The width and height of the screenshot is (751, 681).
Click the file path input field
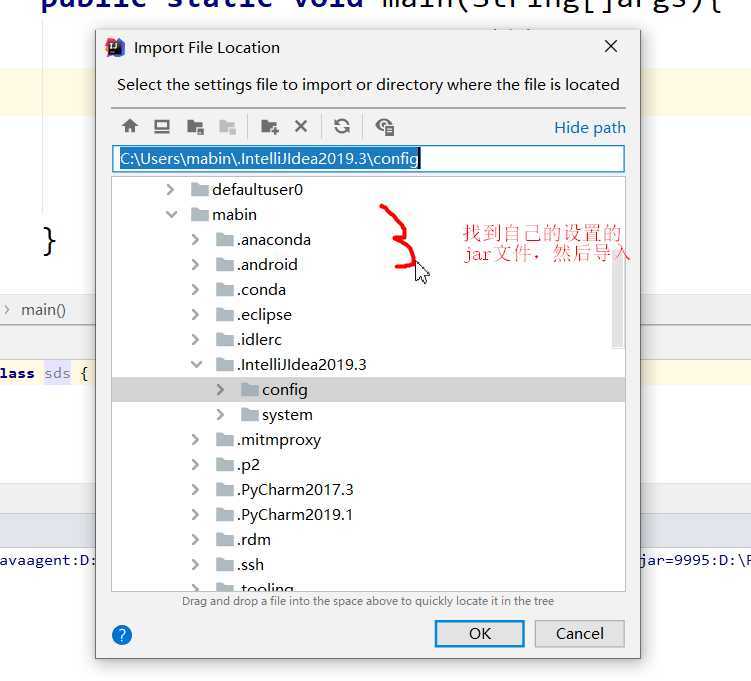pos(368,159)
